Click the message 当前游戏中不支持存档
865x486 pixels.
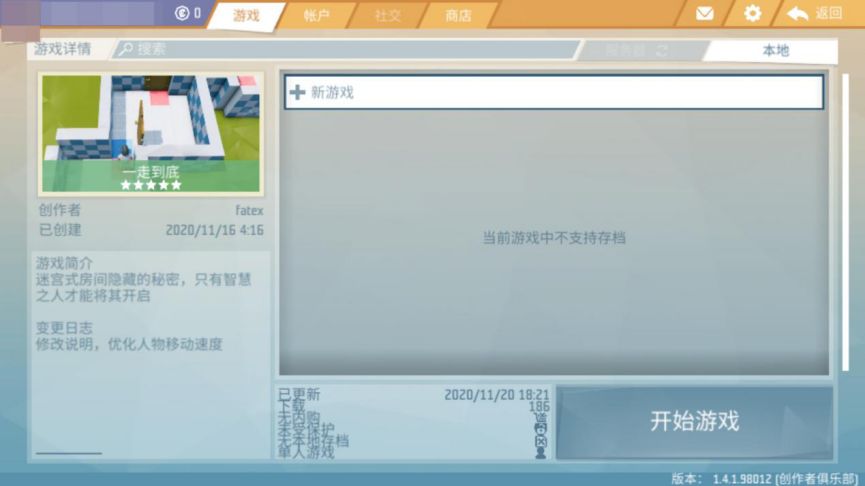554,238
